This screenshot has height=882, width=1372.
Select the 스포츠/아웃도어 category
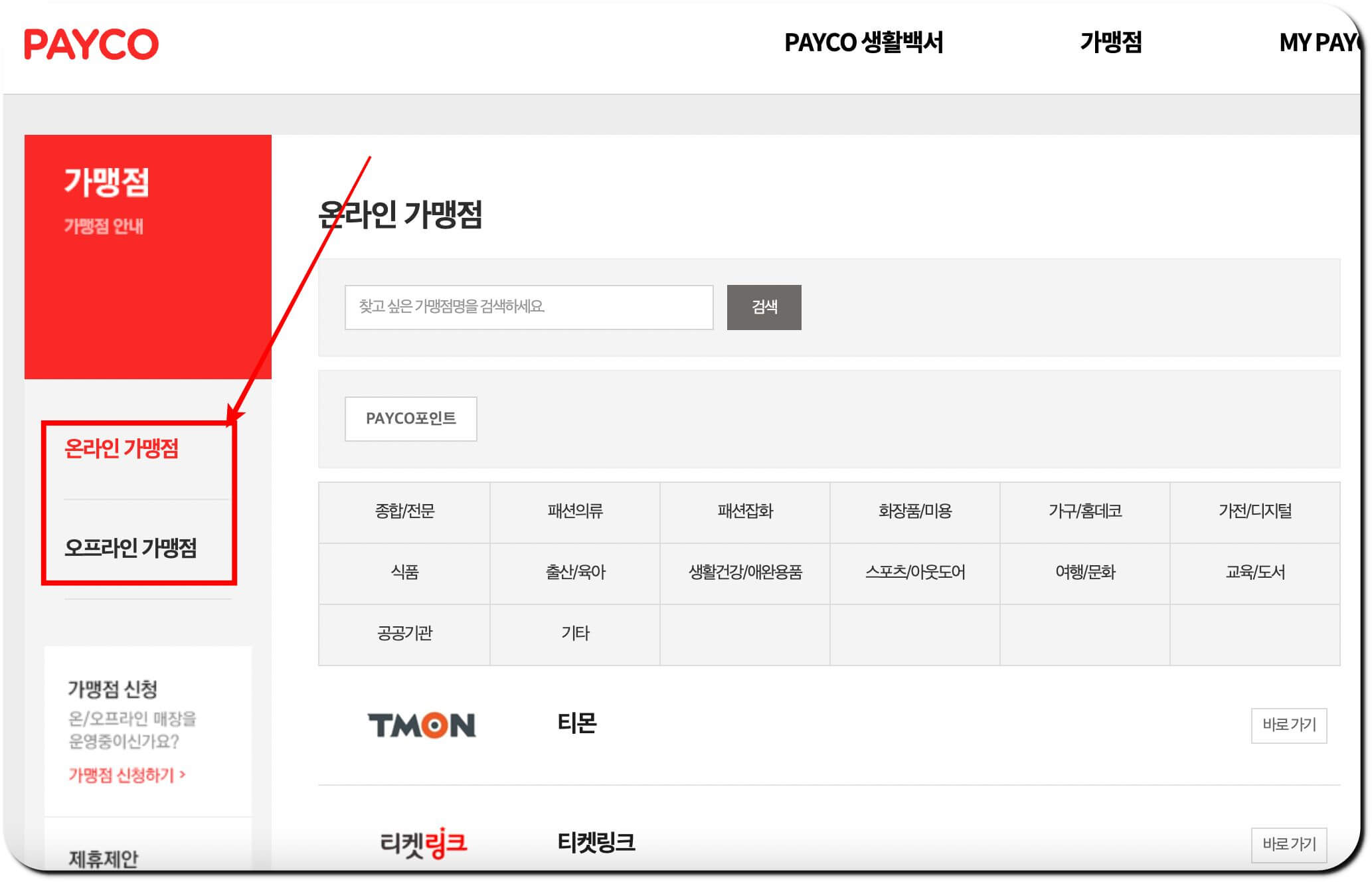[x=915, y=573]
